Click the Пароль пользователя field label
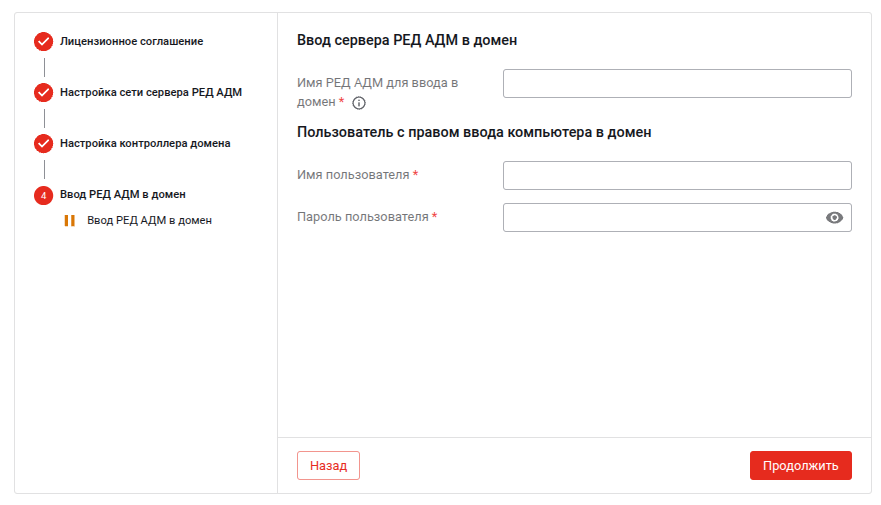This screenshot has height=505, width=881. (x=363, y=217)
